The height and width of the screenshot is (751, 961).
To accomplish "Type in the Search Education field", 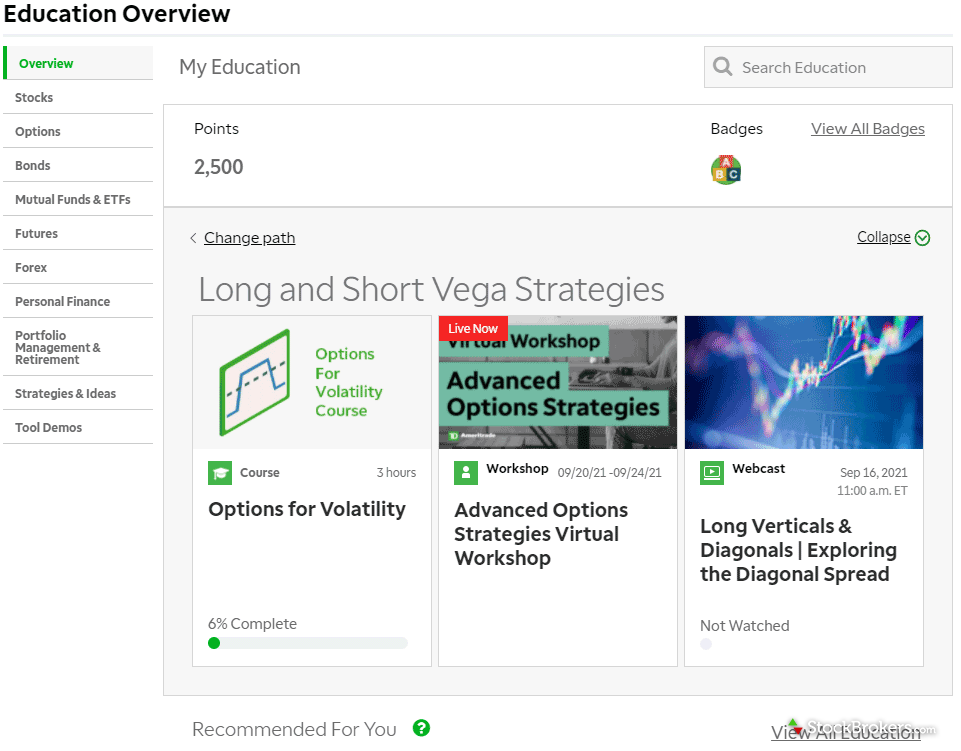I will tap(840, 68).
